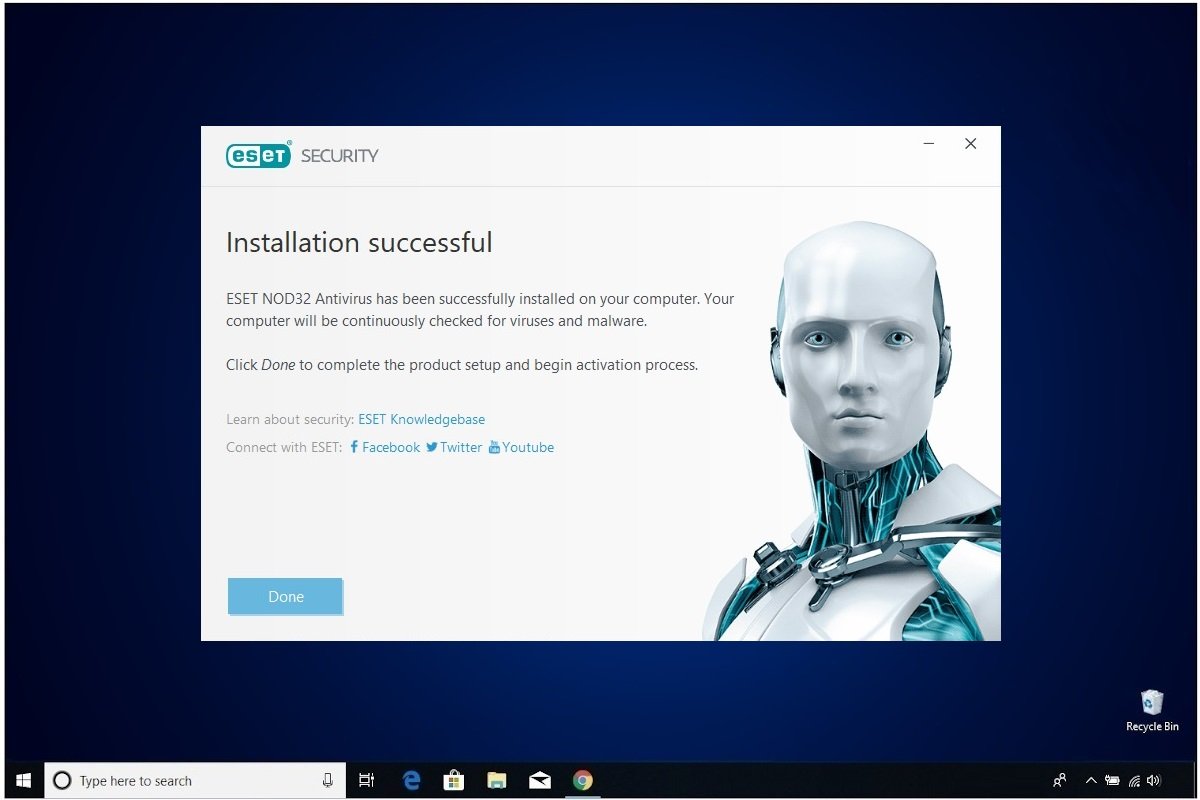This screenshot has width=1200, height=800.
Task: Click the Done button
Action: click(x=285, y=596)
